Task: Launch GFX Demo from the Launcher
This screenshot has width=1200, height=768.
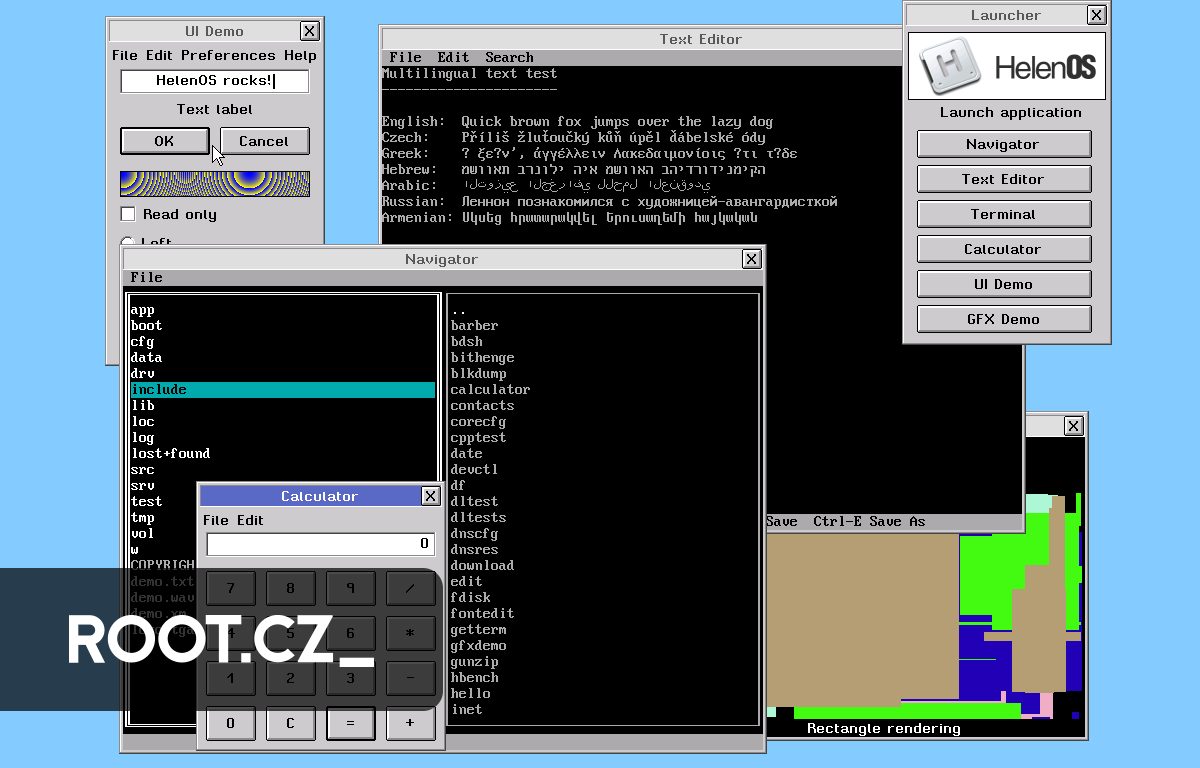Action: tap(1004, 318)
